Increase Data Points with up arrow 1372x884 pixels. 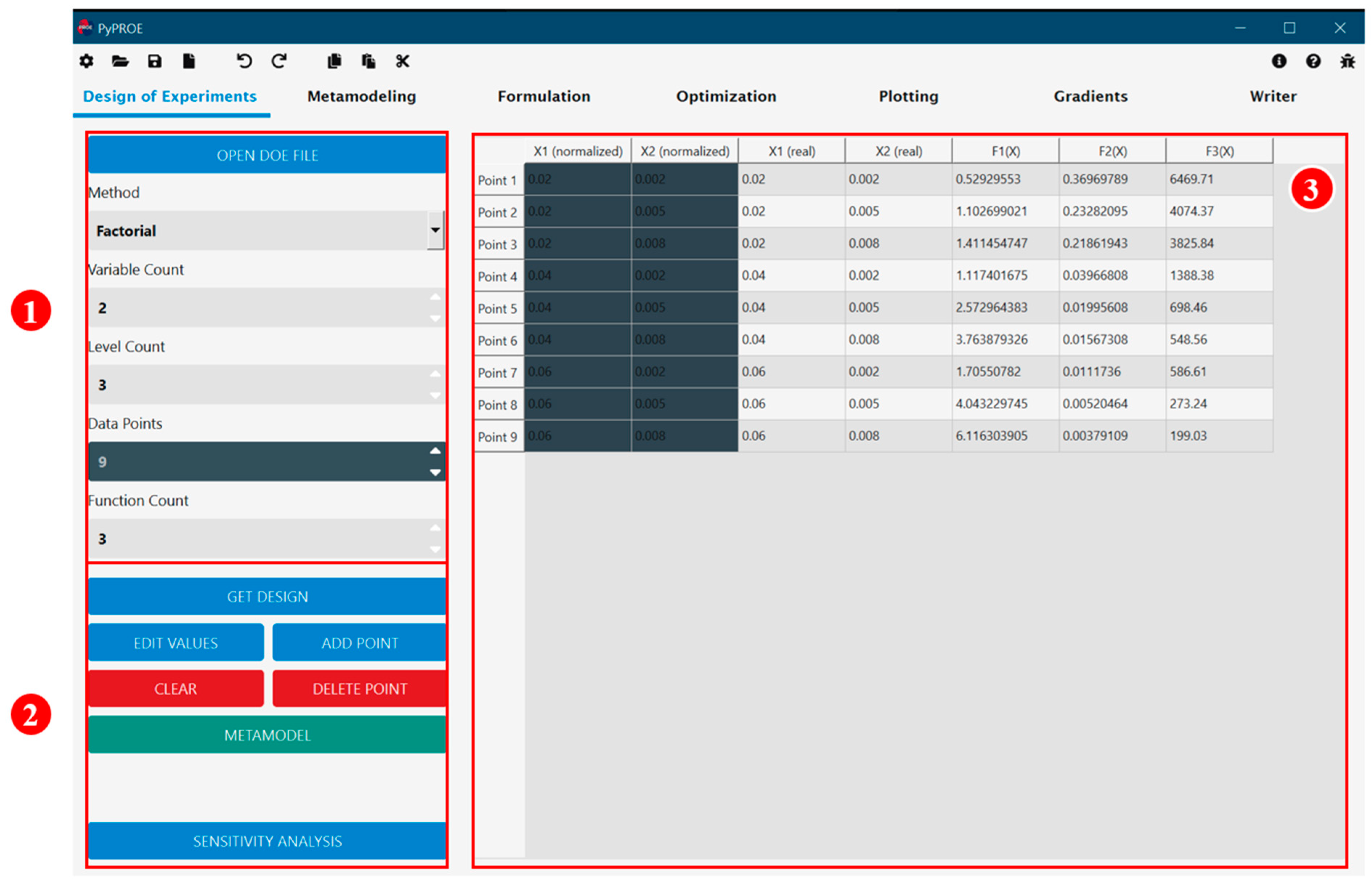pos(435,451)
